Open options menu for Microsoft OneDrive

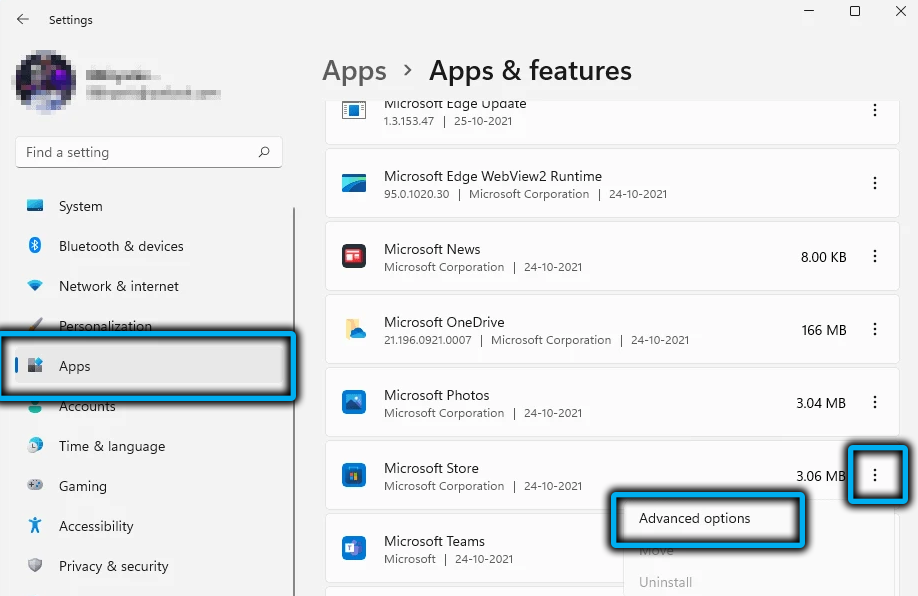point(875,330)
